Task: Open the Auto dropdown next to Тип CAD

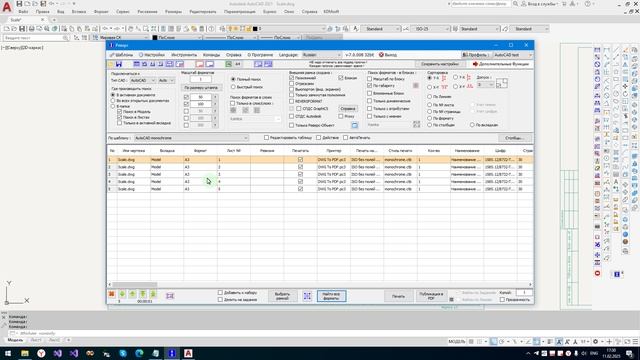Action: [x=166, y=80]
